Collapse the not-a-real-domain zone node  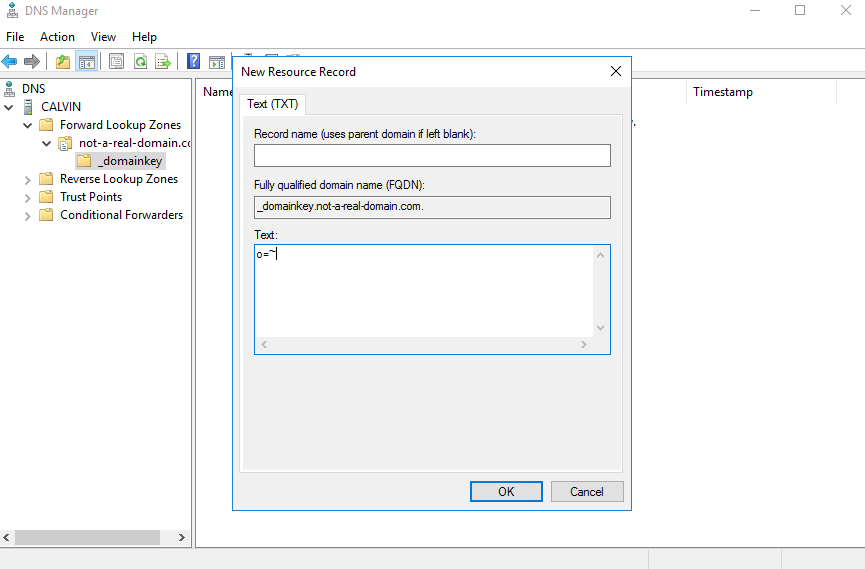point(46,143)
